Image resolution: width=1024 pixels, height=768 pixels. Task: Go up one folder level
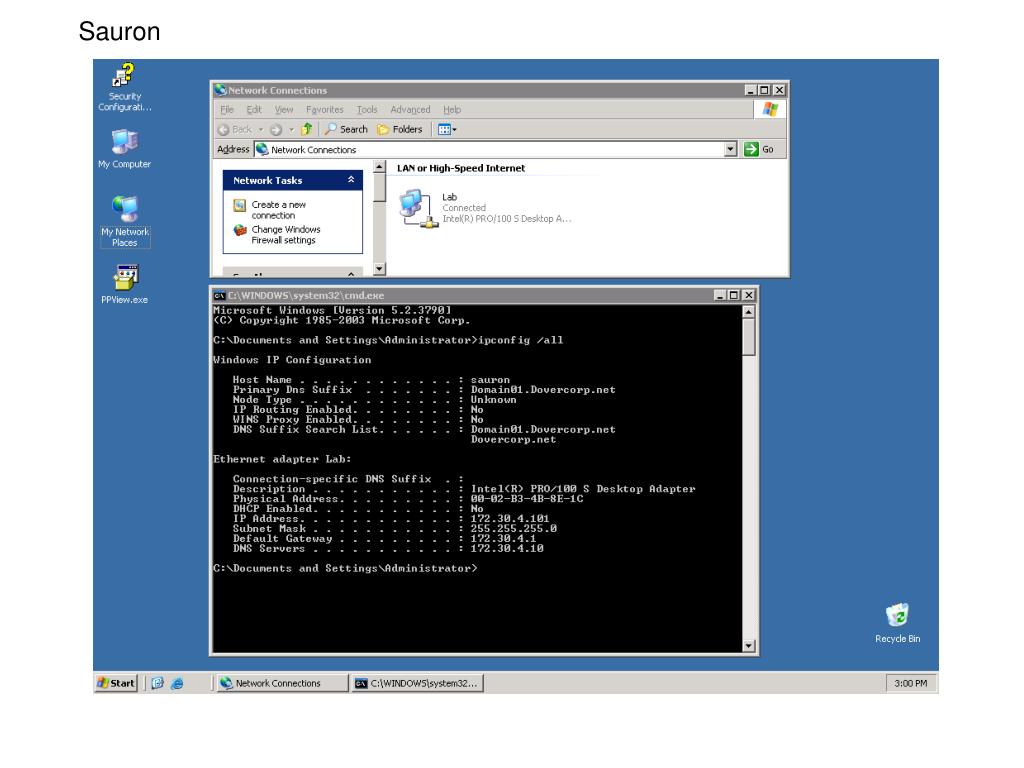tap(306, 129)
